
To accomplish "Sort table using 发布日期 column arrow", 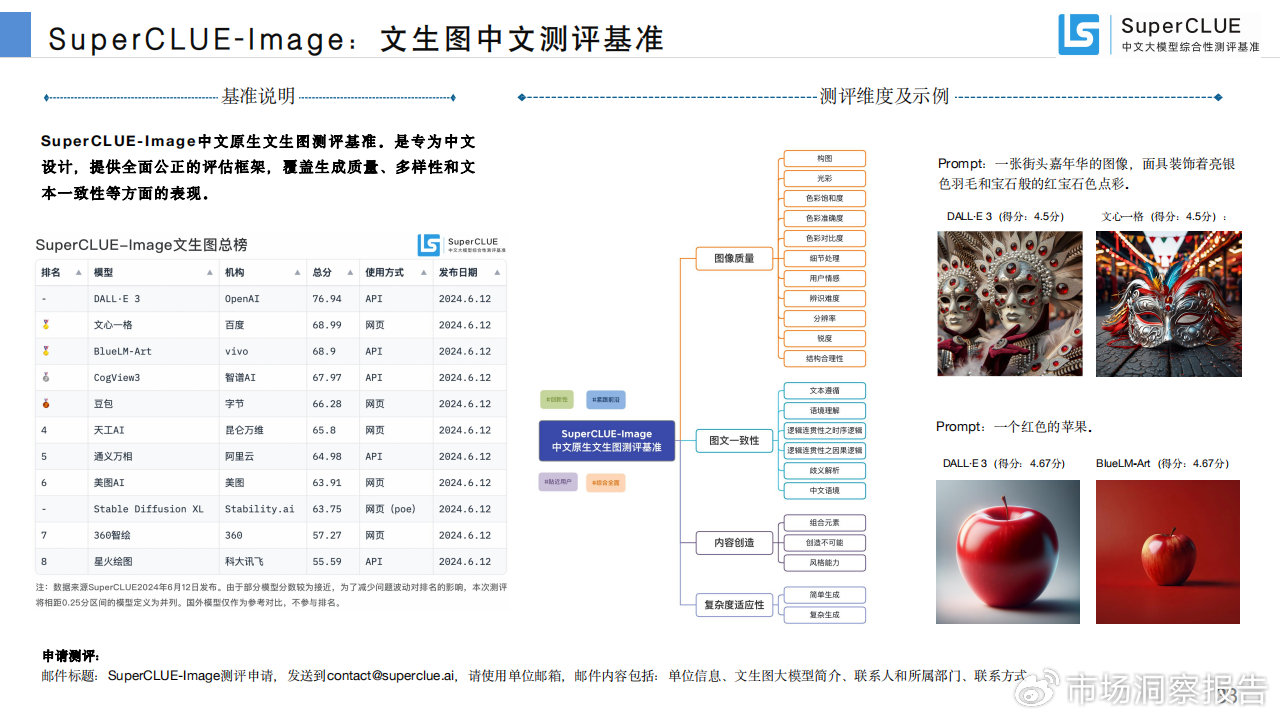I will (498, 273).
